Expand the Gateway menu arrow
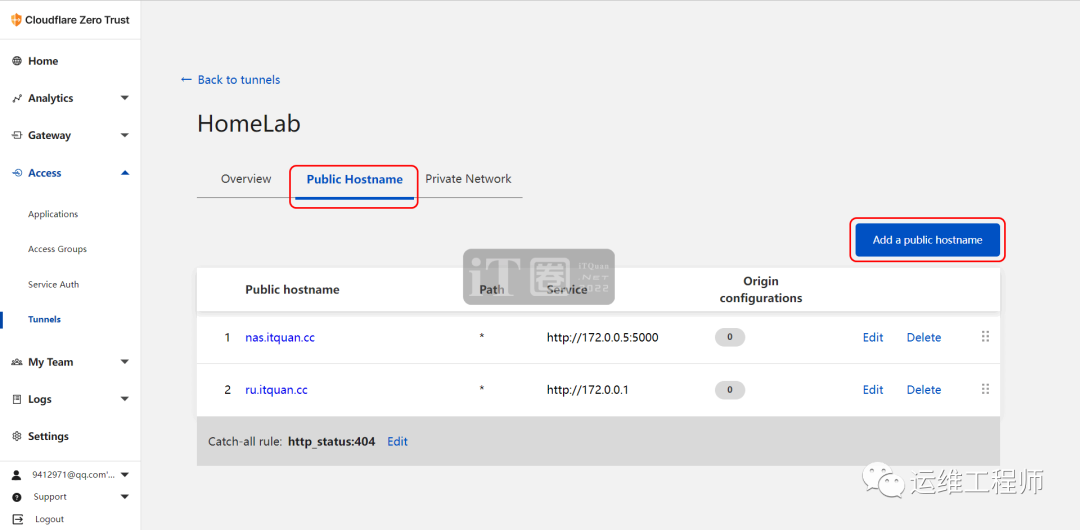 [x=125, y=135]
